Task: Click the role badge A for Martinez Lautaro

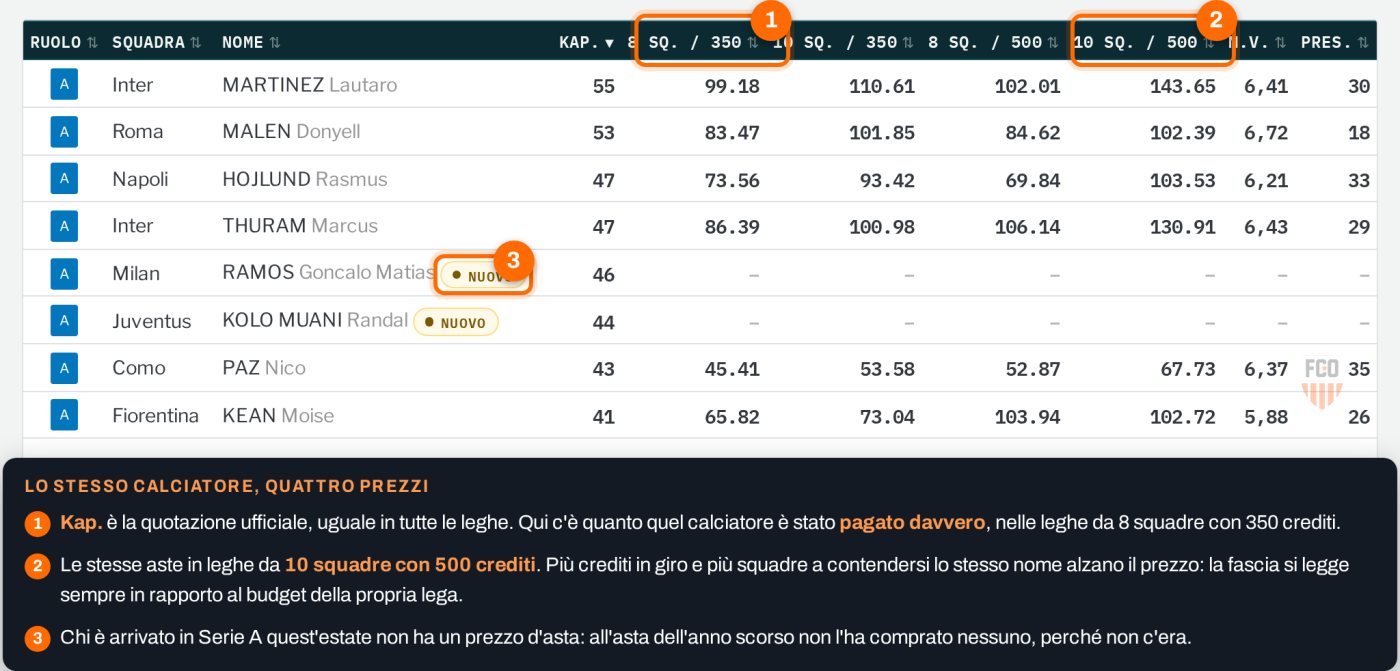Action: pyautogui.click(x=64, y=85)
